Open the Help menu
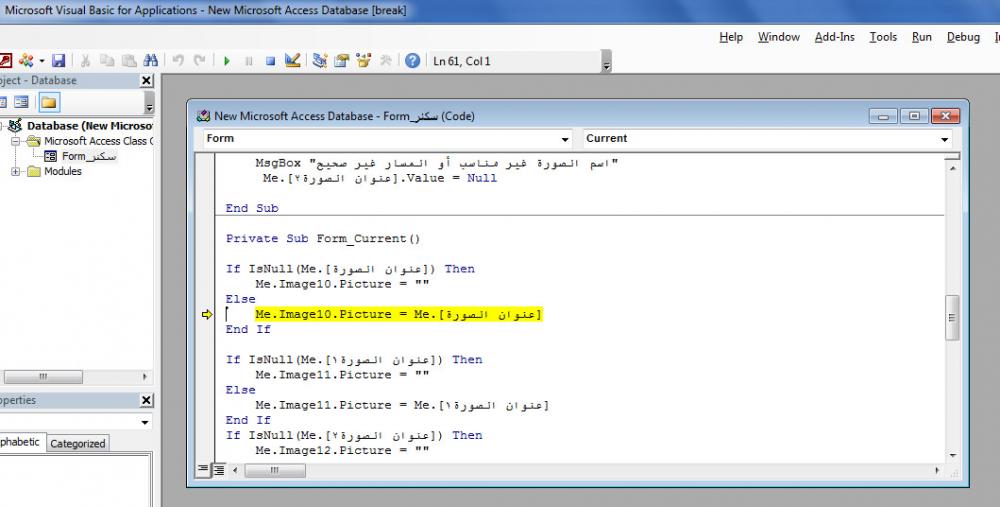 pos(731,37)
